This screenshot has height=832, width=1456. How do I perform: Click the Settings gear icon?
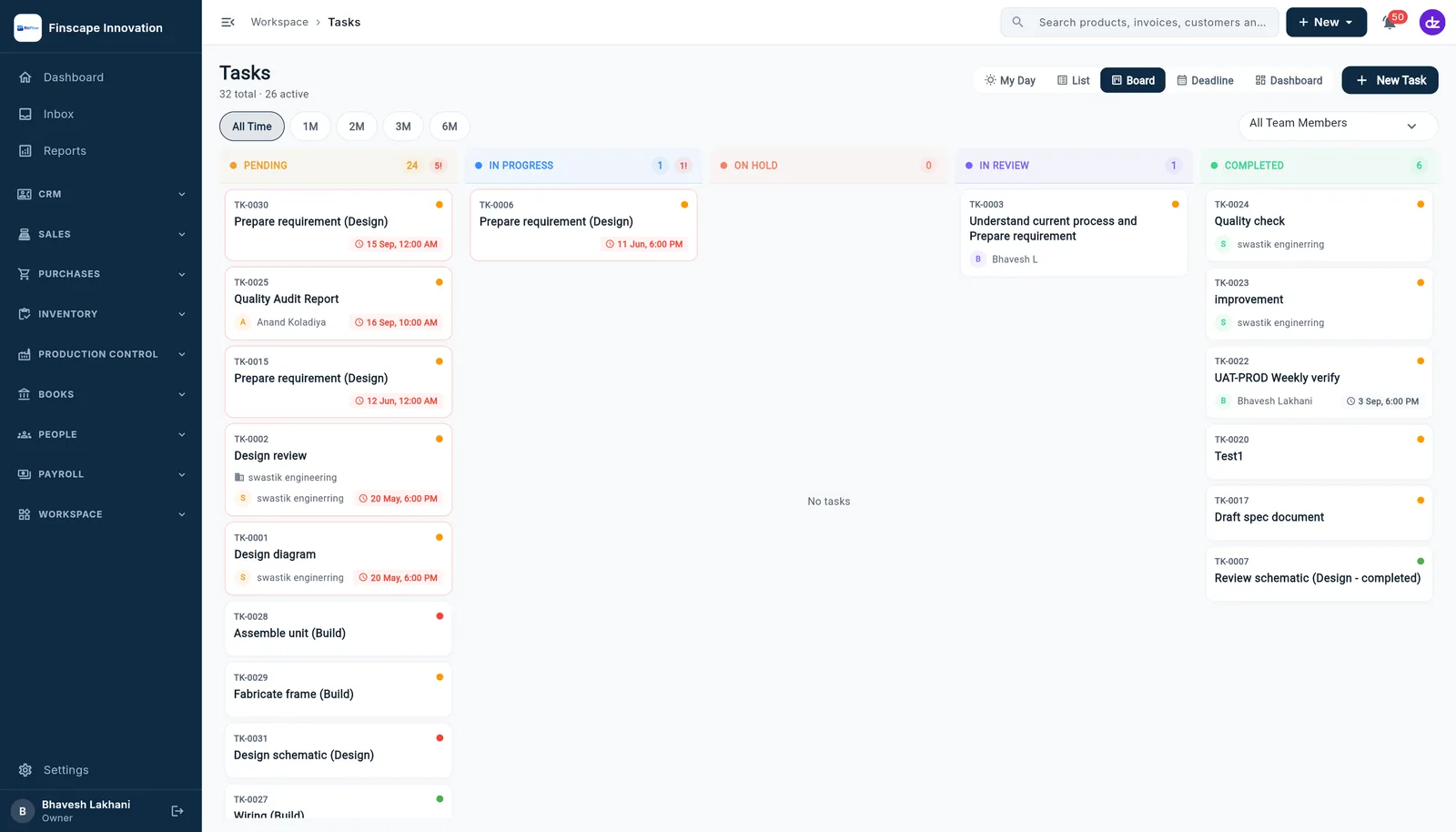(25, 770)
